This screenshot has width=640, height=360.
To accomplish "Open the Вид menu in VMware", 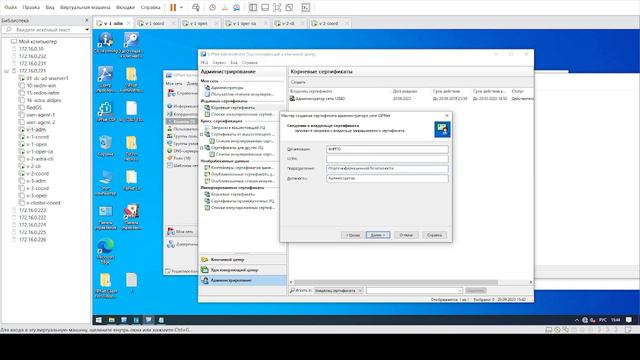I will (50, 7).
